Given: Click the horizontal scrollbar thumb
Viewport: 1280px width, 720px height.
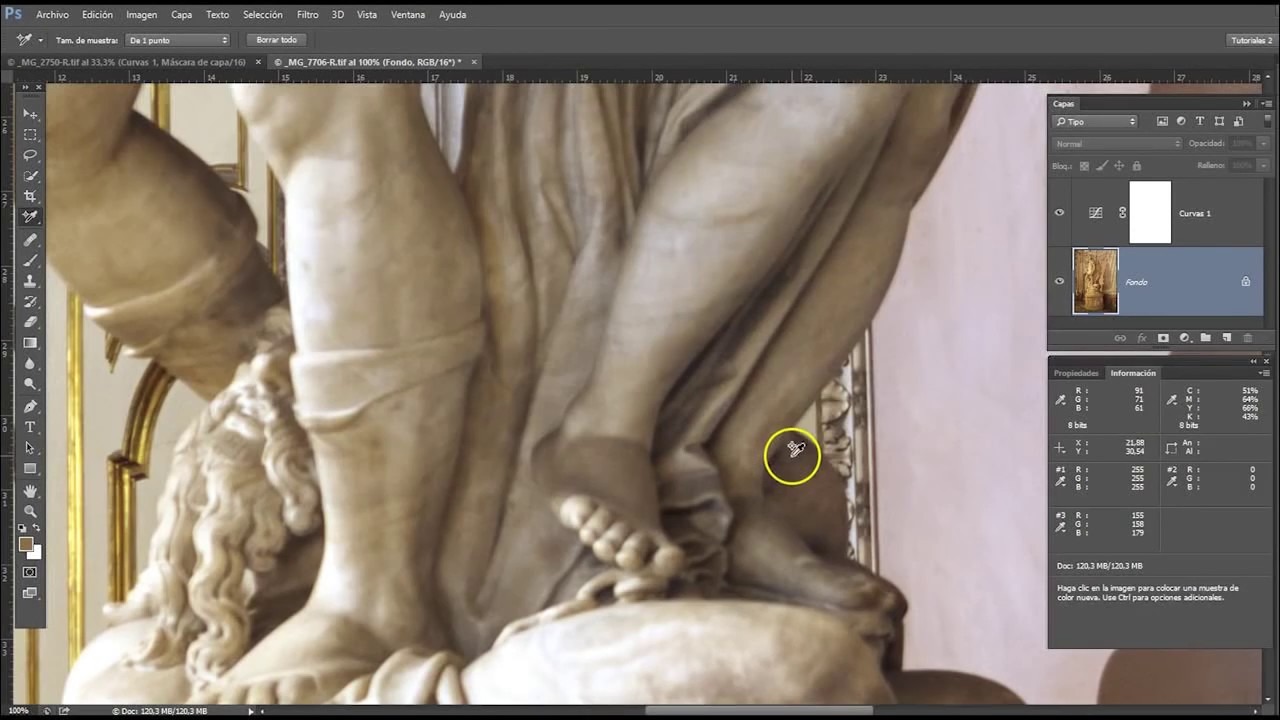Looking at the screenshot, I should point(759,711).
